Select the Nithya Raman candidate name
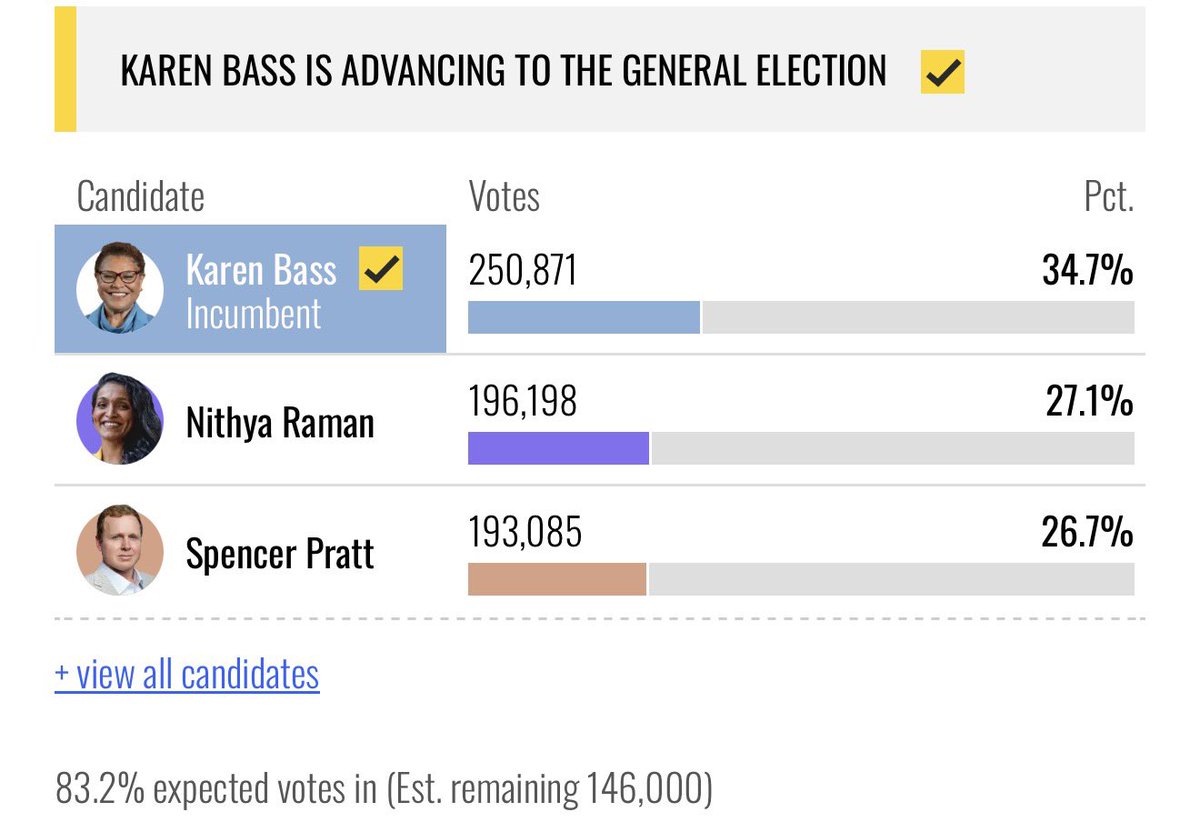Screen dimensions: 1200x822 280,423
